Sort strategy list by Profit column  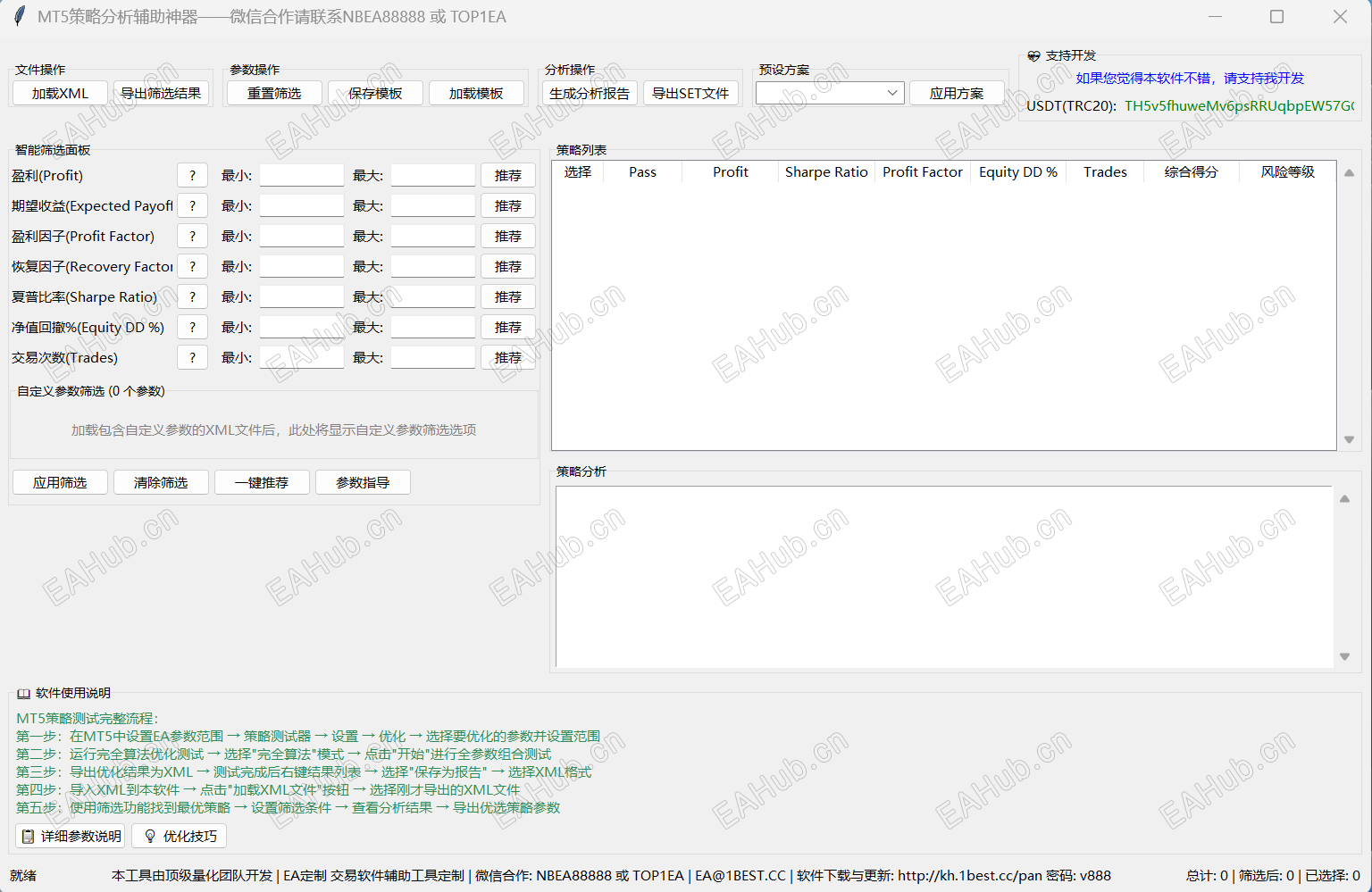click(731, 172)
